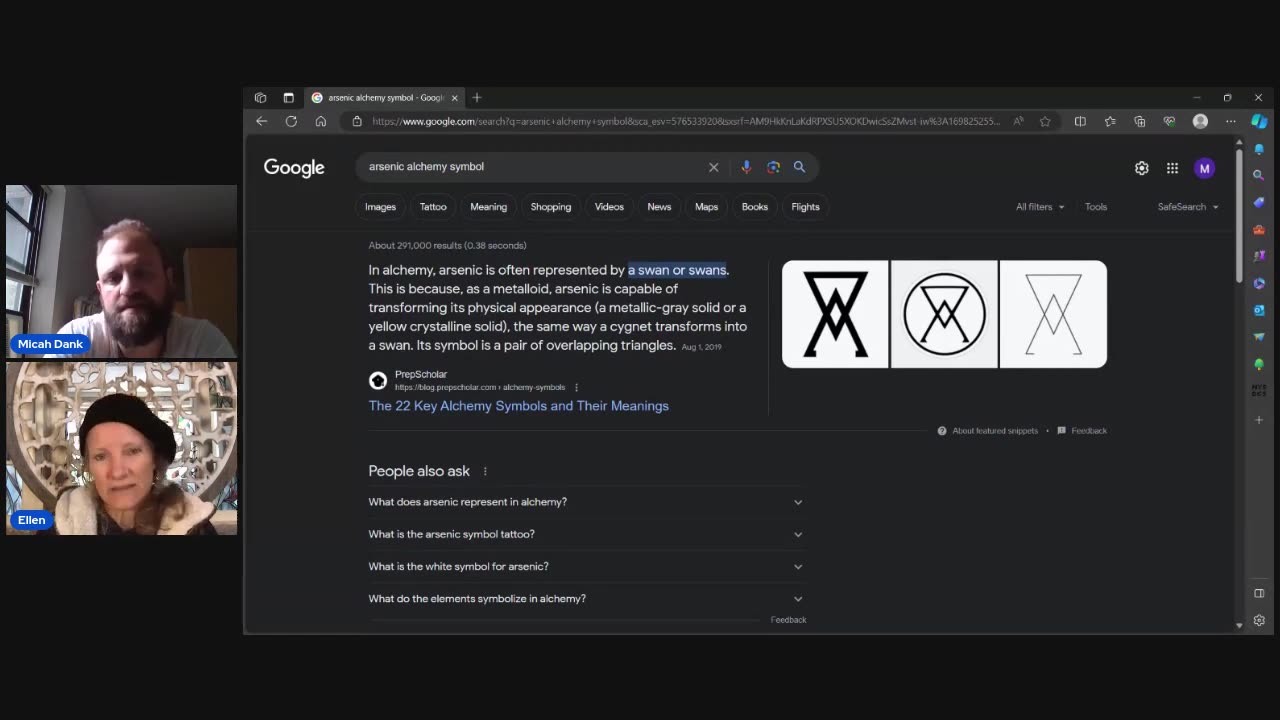
Task: Close the 'arsenic alchemy symbol' browser tab
Action: tap(454, 97)
